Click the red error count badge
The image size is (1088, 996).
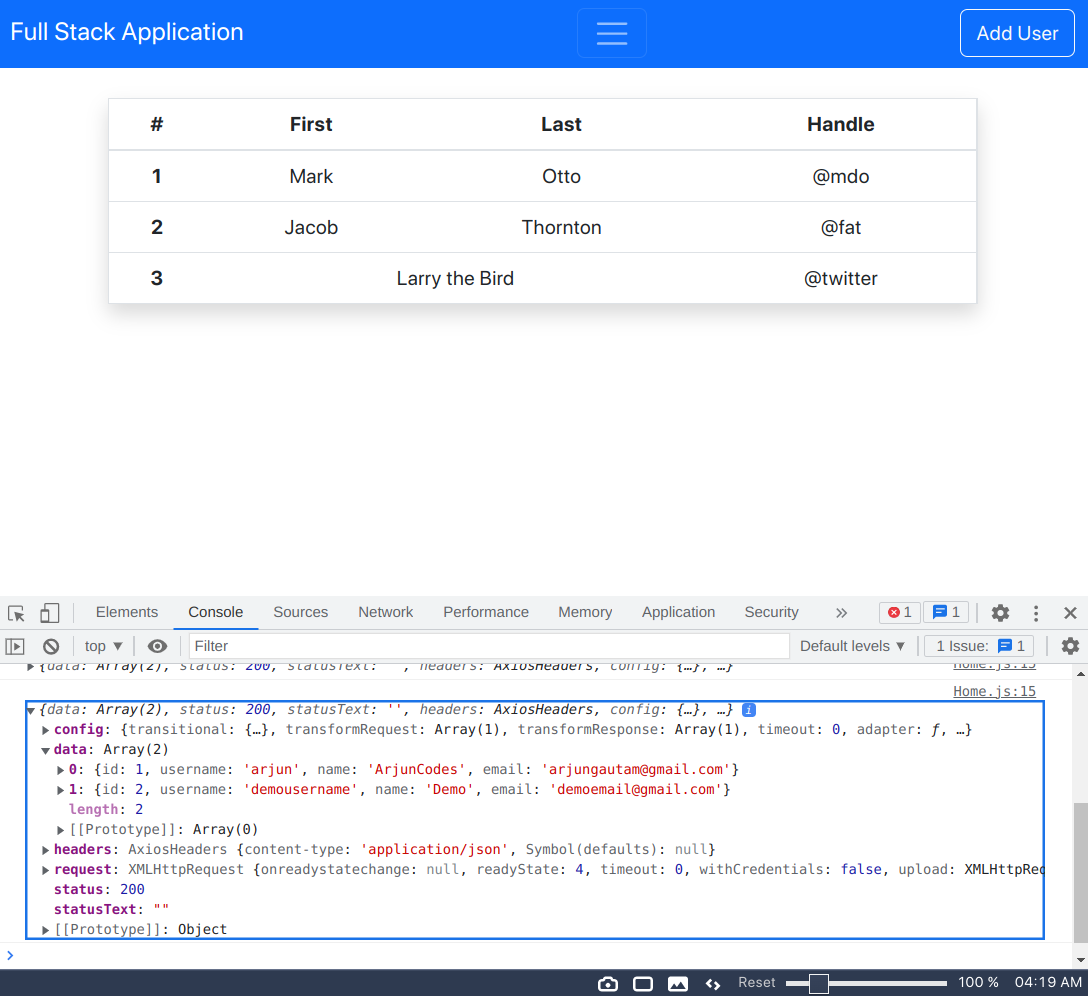point(899,612)
